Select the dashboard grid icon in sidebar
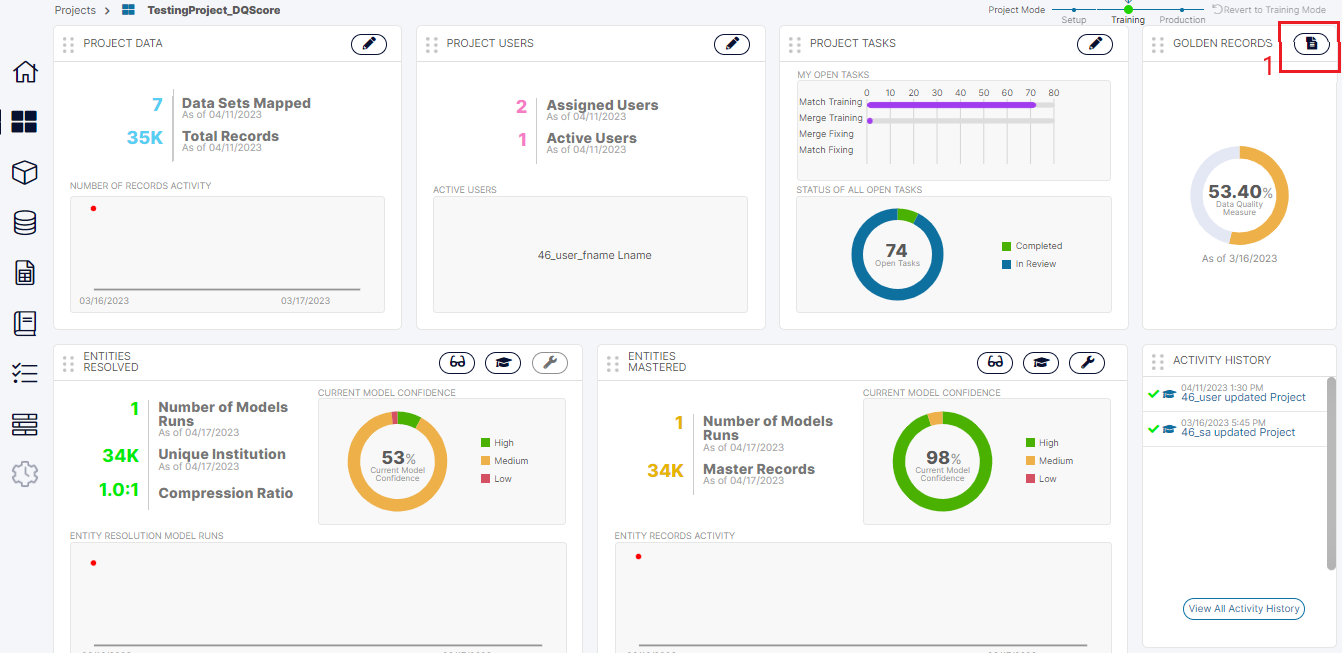This screenshot has height=653, width=1342. pos(25,122)
